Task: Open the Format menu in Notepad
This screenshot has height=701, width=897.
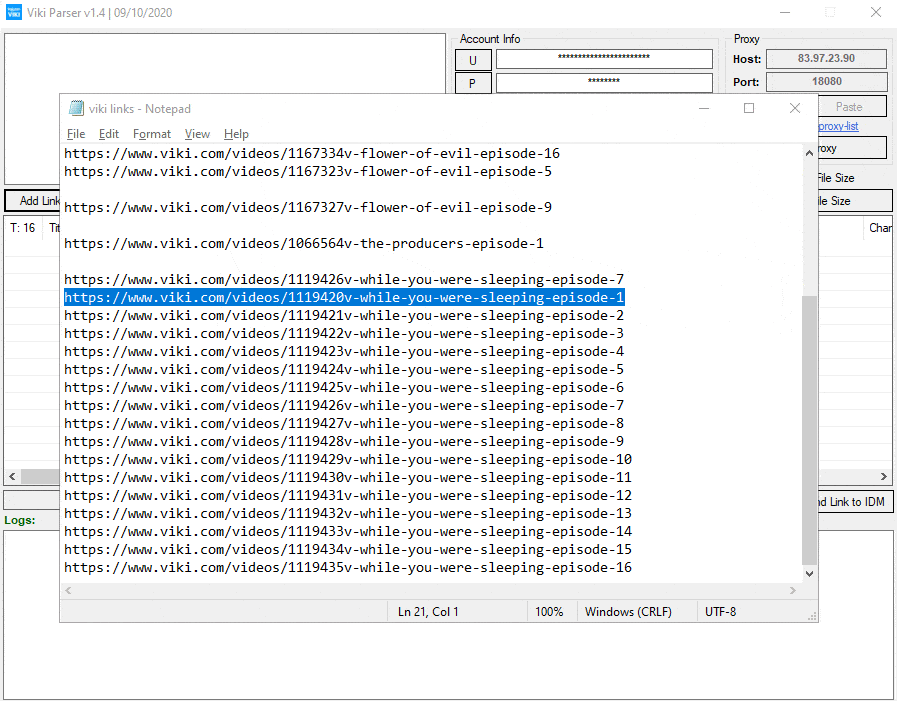Action: (152, 134)
